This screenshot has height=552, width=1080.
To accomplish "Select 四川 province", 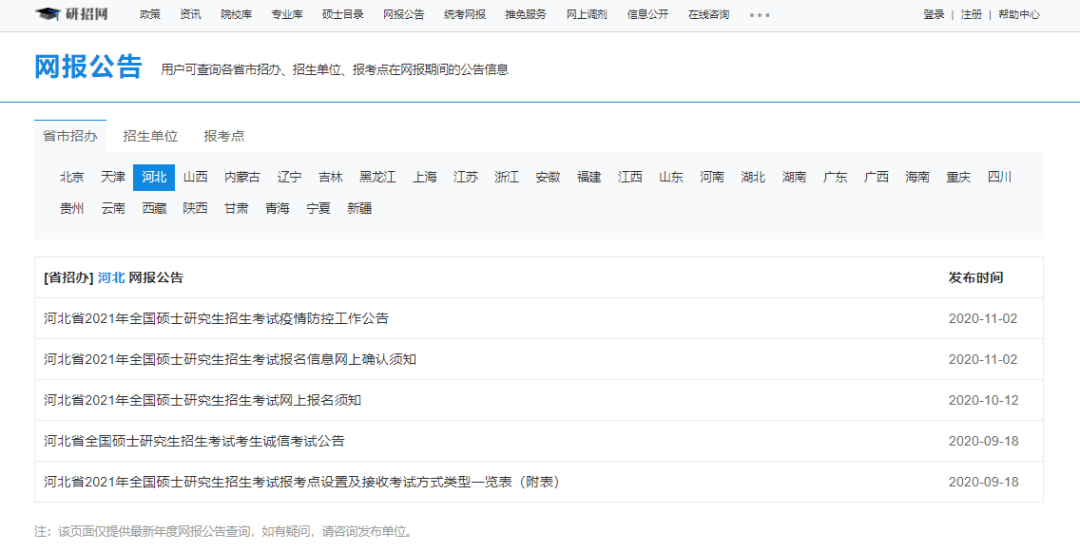I will 999,177.
